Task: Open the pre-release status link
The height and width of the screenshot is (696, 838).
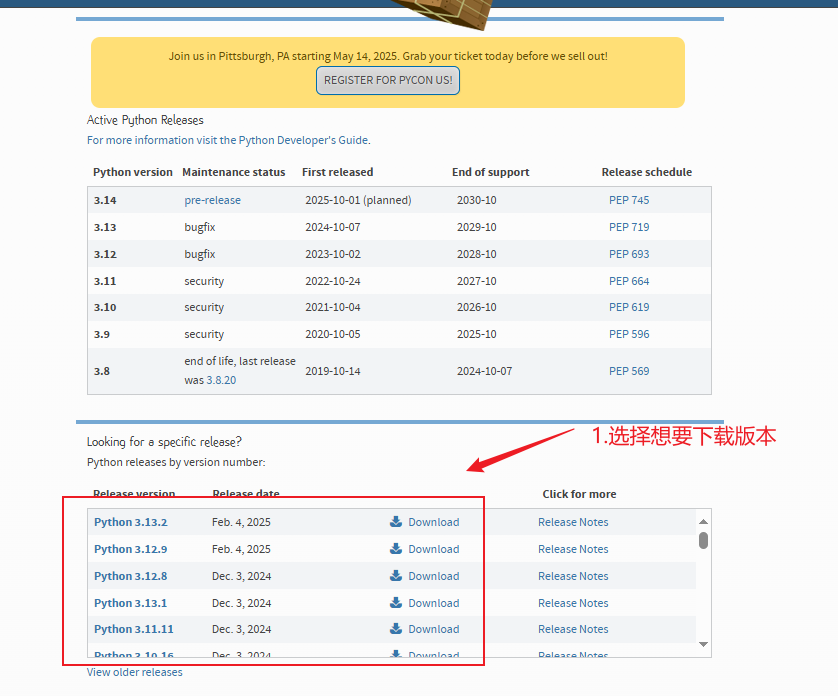Action: (213, 200)
